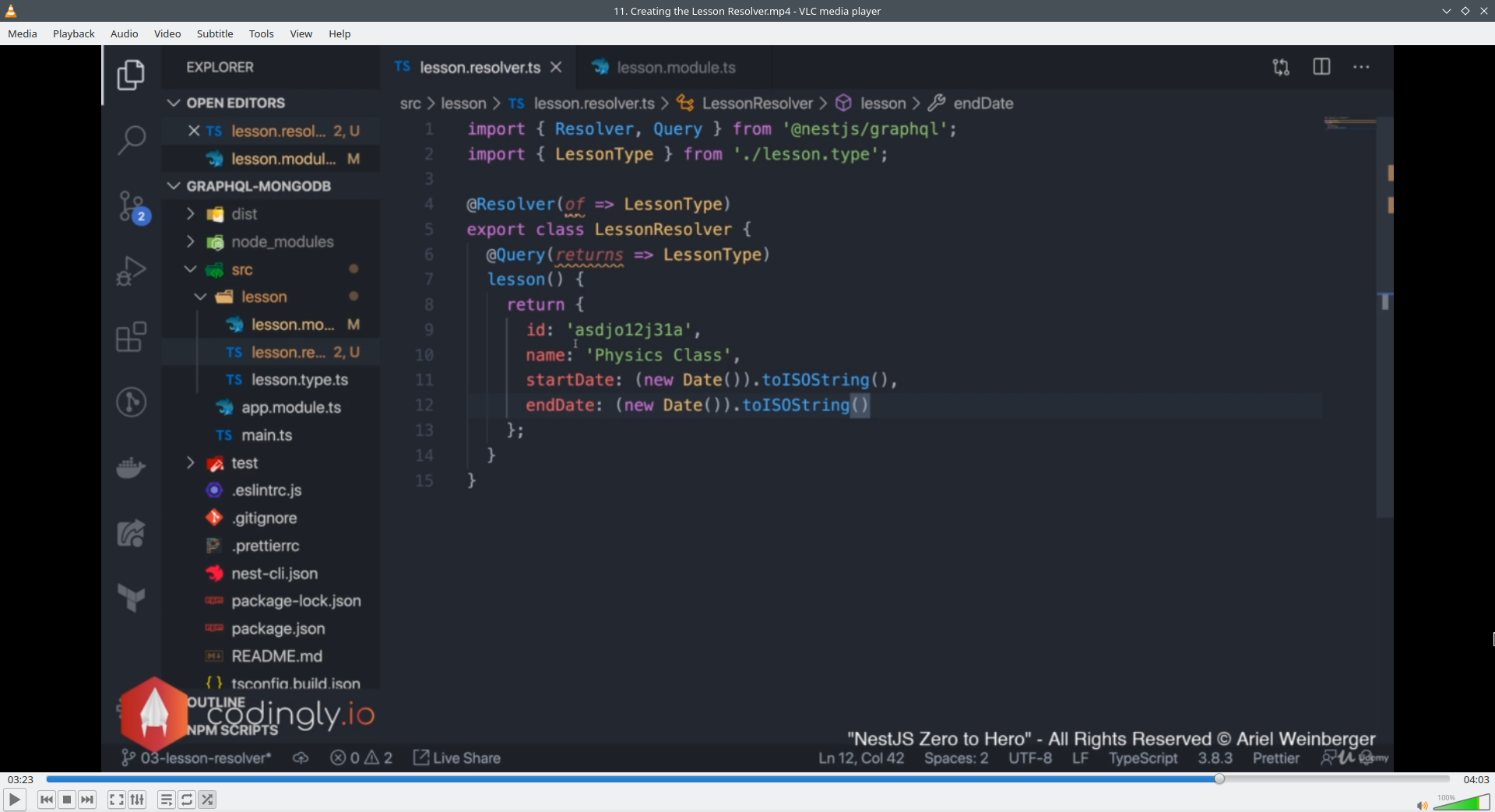Click the Spaces: 2 indentation setting
Image resolution: width=1495 pixels, height=812 pixels.
click(956, 758)
